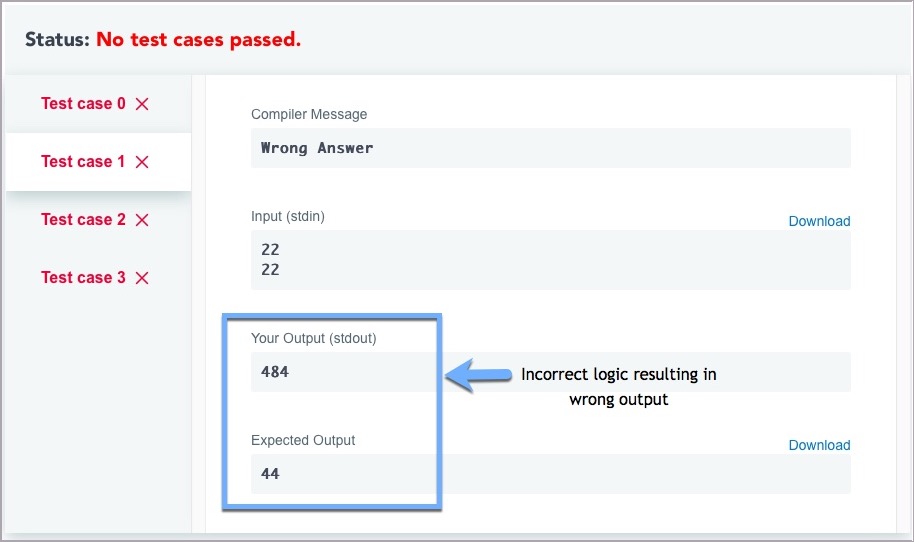Click the Compiler Message label
Image resolution: width=914 pixels, height=542 pixels.
point(309,114)
